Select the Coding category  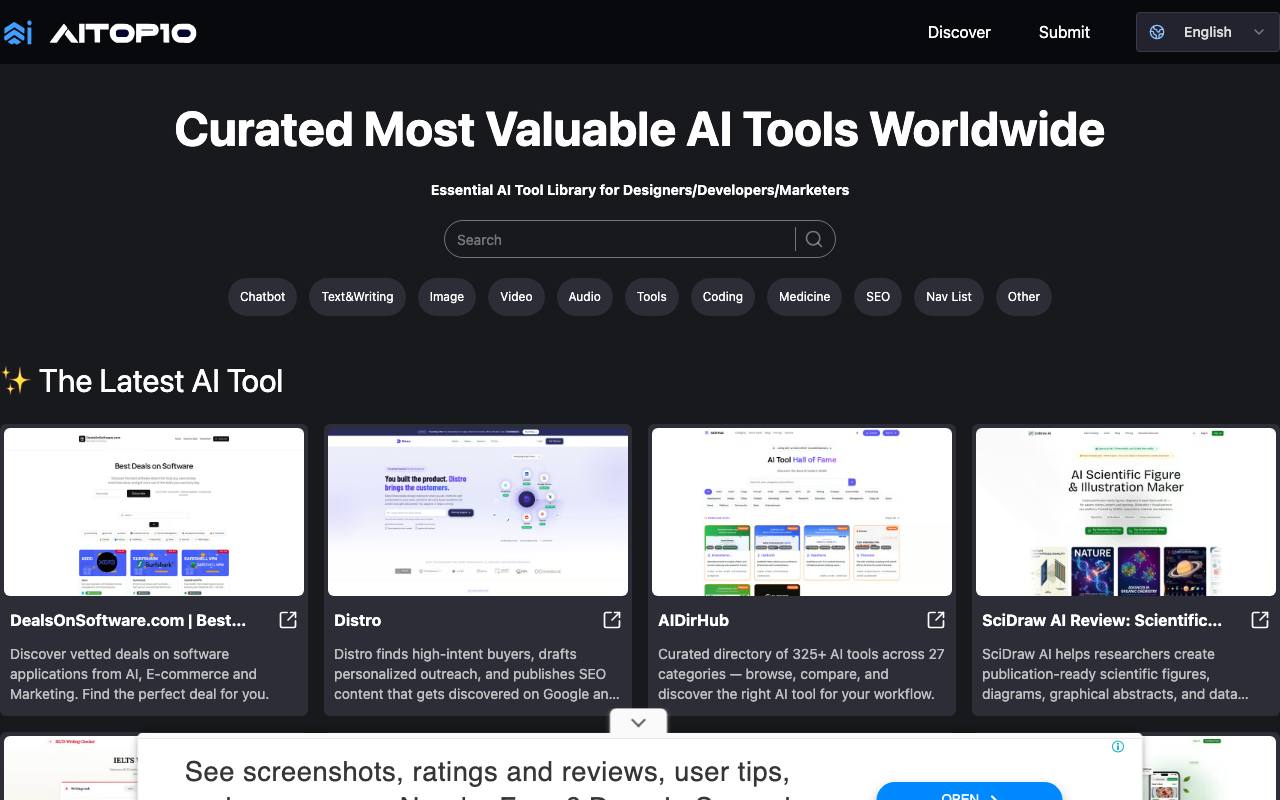[x=723, y=297]
